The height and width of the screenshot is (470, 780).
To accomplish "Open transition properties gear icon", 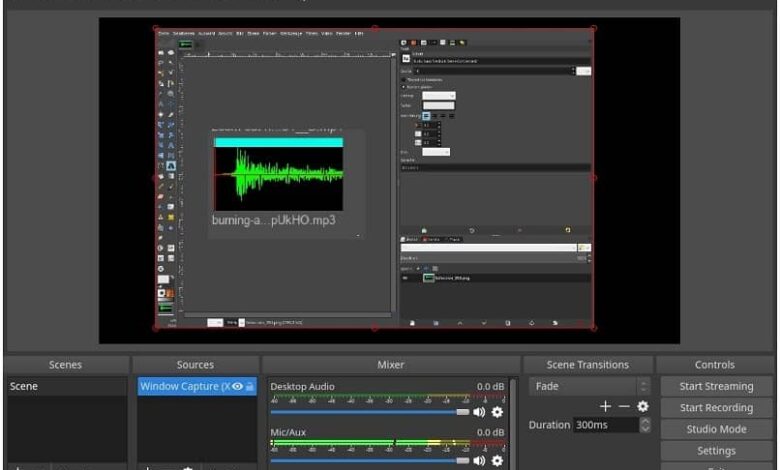I will tap(643, 406).
